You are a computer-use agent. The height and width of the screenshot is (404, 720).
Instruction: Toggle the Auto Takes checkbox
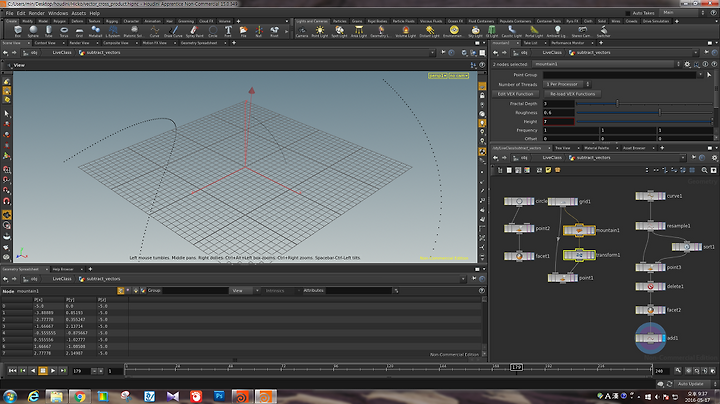(628, 13)
